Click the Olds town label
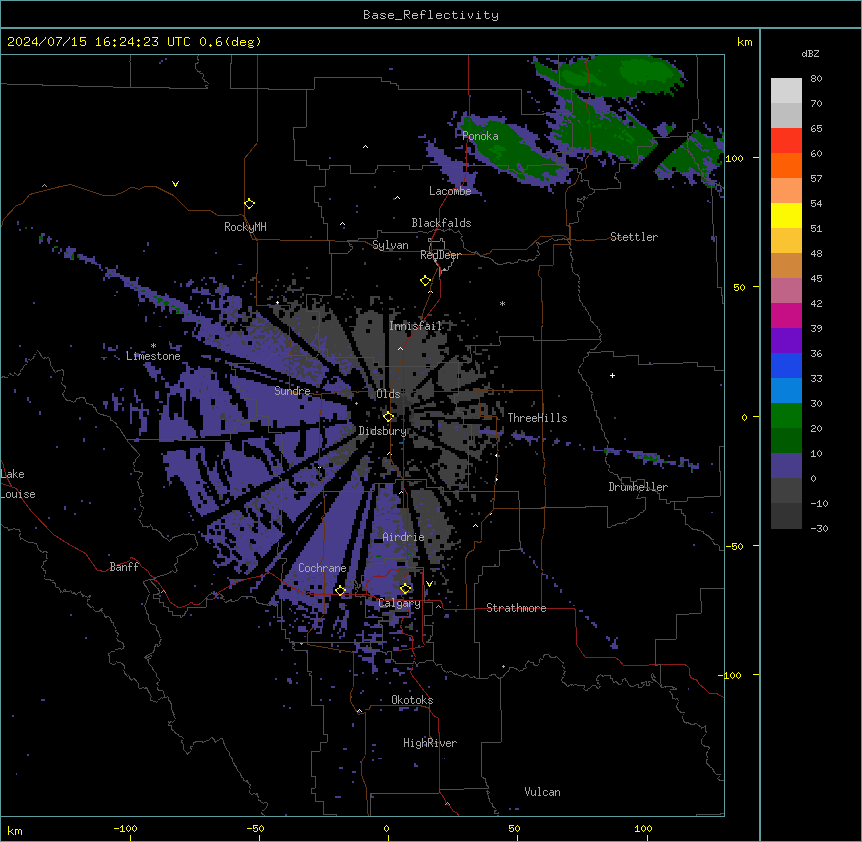 tap(388, 394)
